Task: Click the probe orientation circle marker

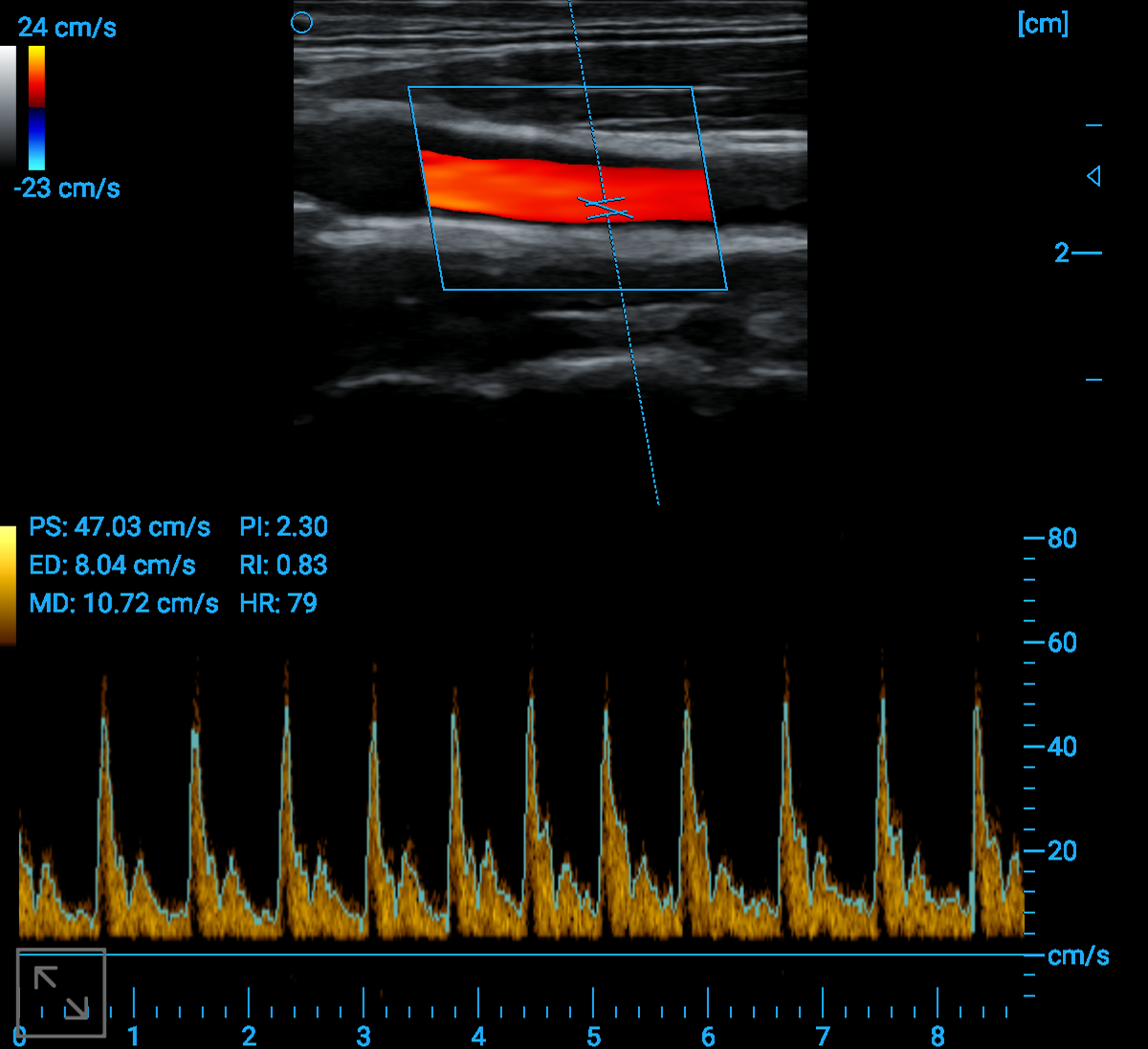Action: click(x=301, y=22)
